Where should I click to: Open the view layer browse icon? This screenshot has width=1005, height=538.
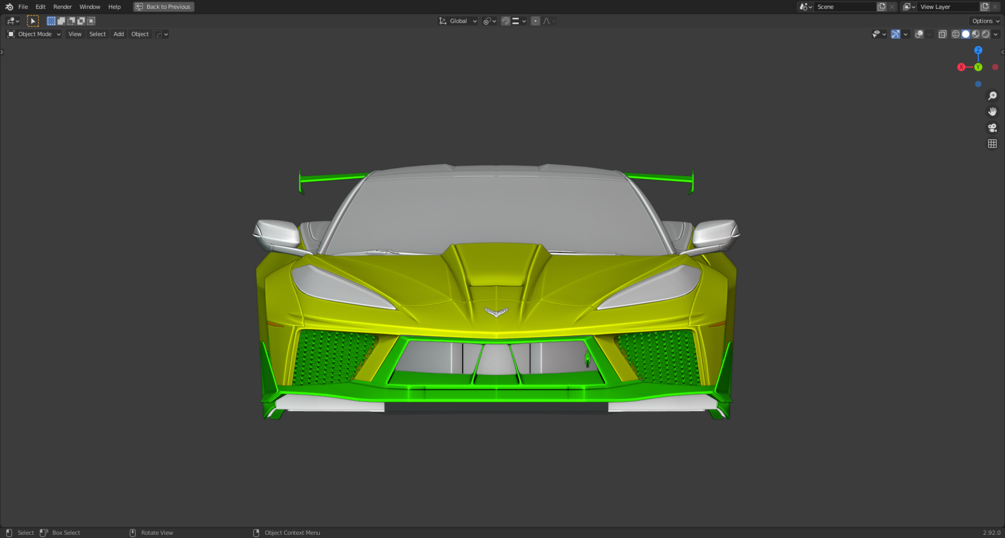click(909, 6)
